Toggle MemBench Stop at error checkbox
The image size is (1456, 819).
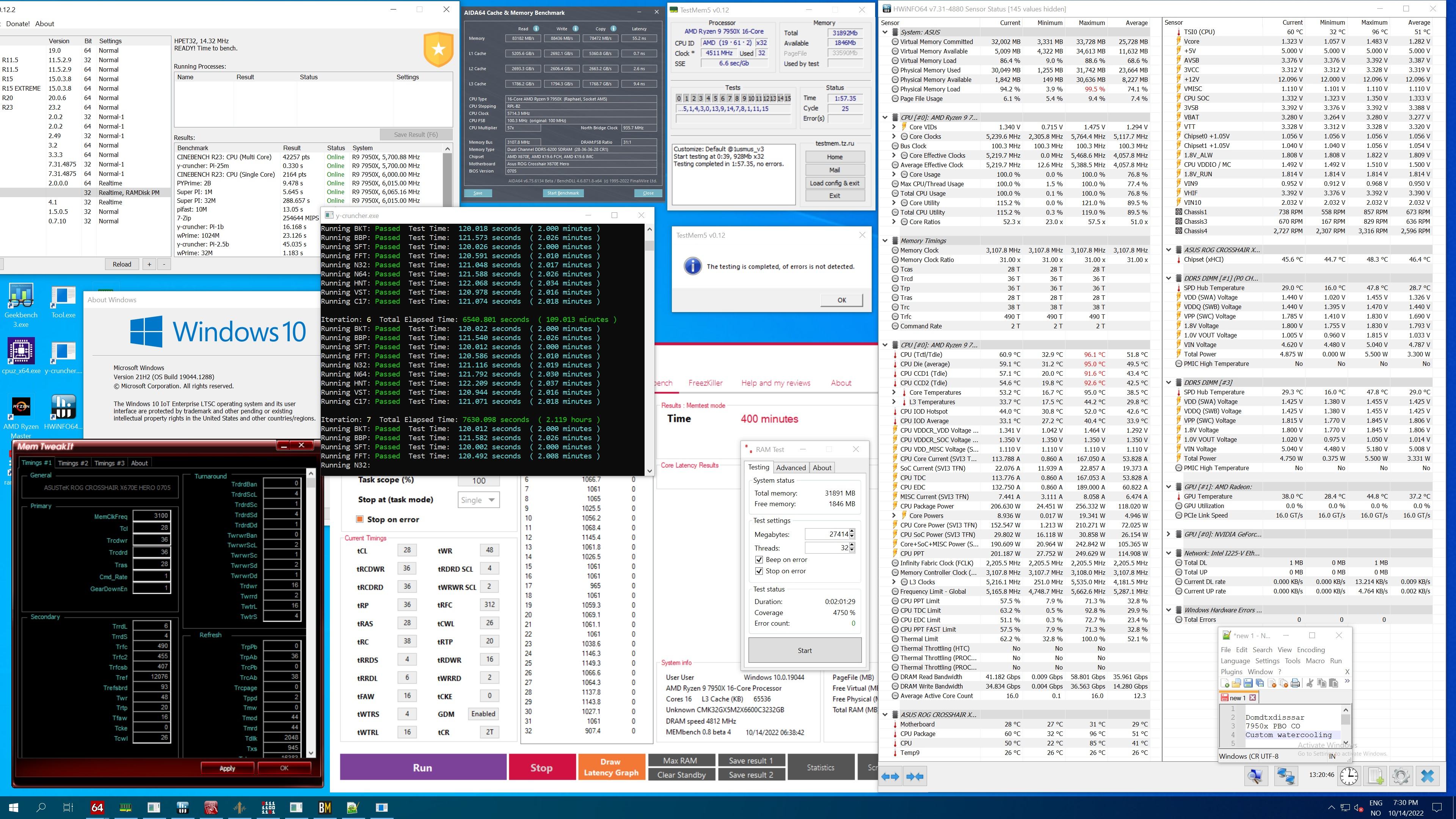359,519
